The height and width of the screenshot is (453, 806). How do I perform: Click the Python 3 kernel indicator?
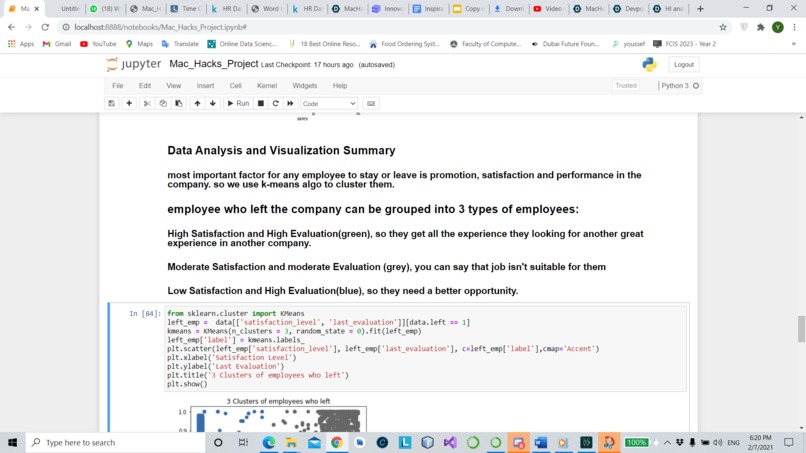(x=680, y=86)
